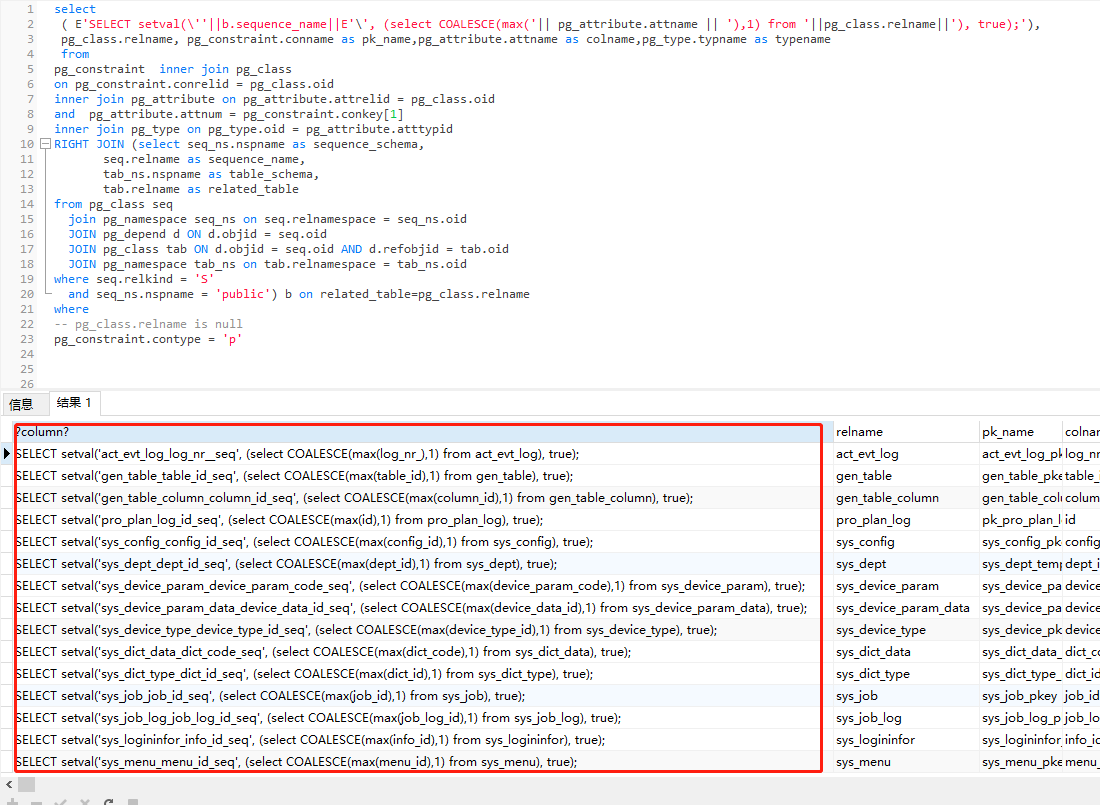Click line number 22 in the editor

pyautogui.click(x=25, y=324)
